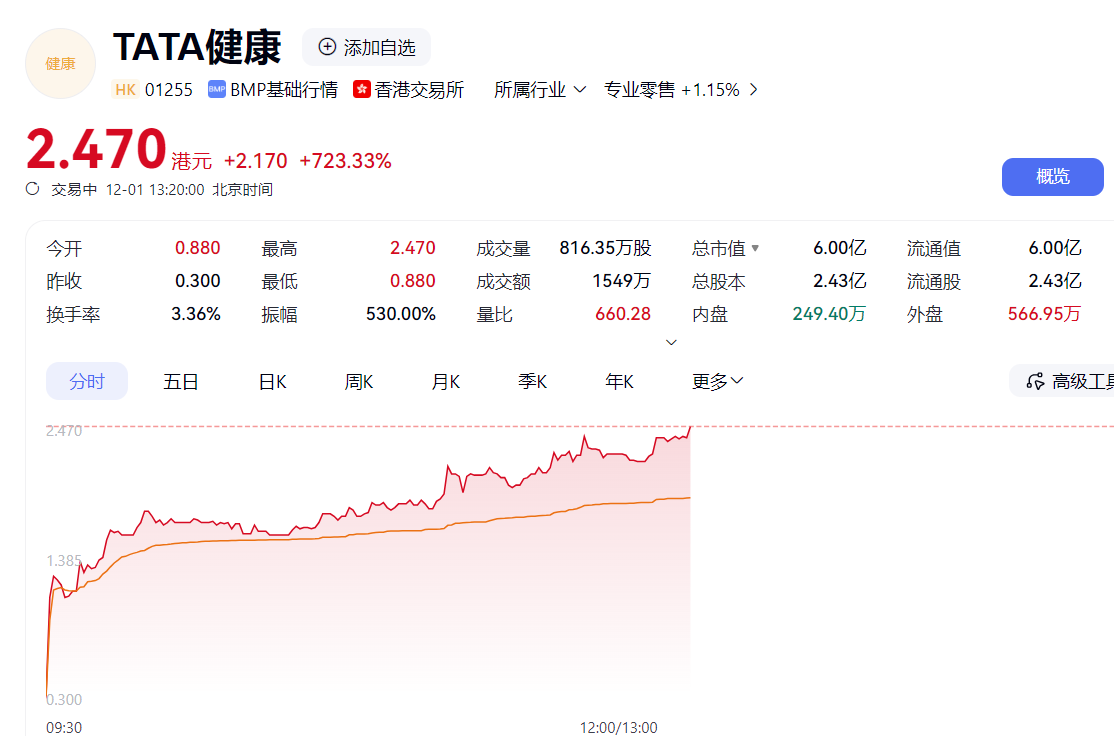Switch to 五日 chart tab
This screenshot has height=736, width=1114.
click(180, 381)
